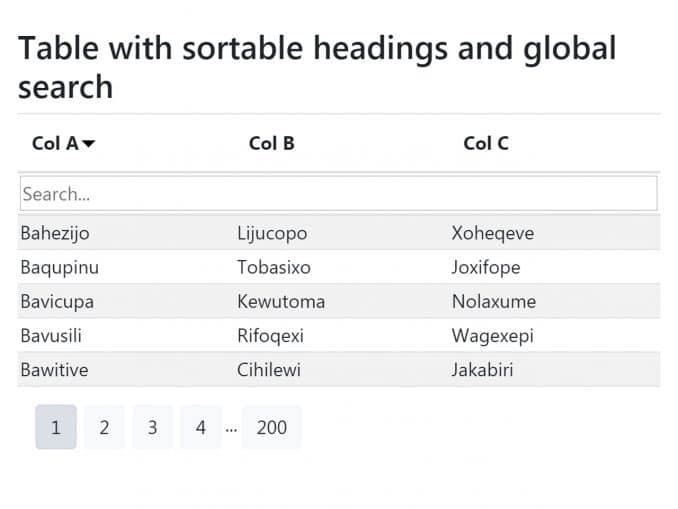The image size is (678, 509).
Task: Select the Bawitive row
Action: [x=54, y=370]
